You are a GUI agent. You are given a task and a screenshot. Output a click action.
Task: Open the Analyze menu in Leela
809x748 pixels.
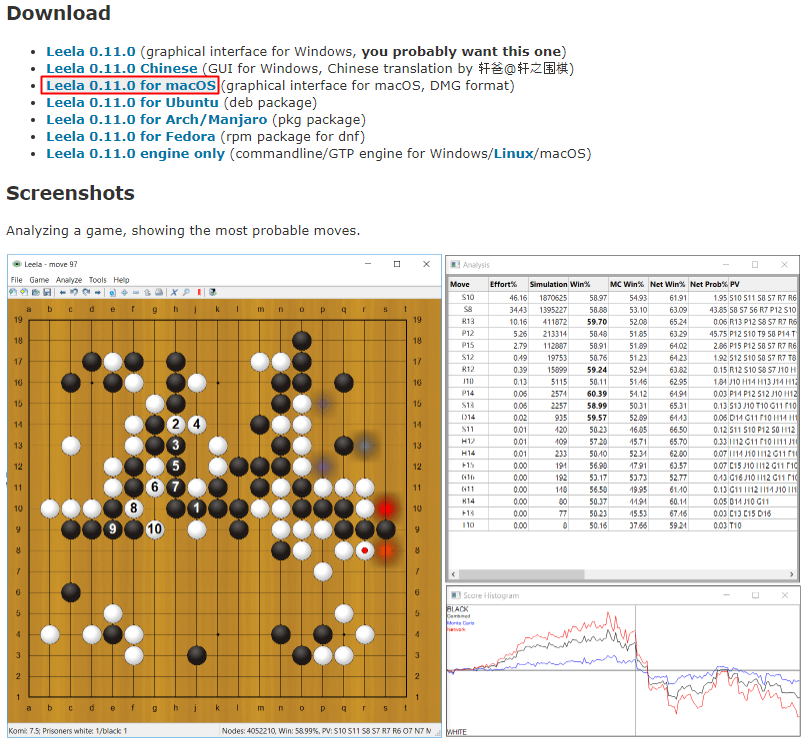[x=69, y=280]
